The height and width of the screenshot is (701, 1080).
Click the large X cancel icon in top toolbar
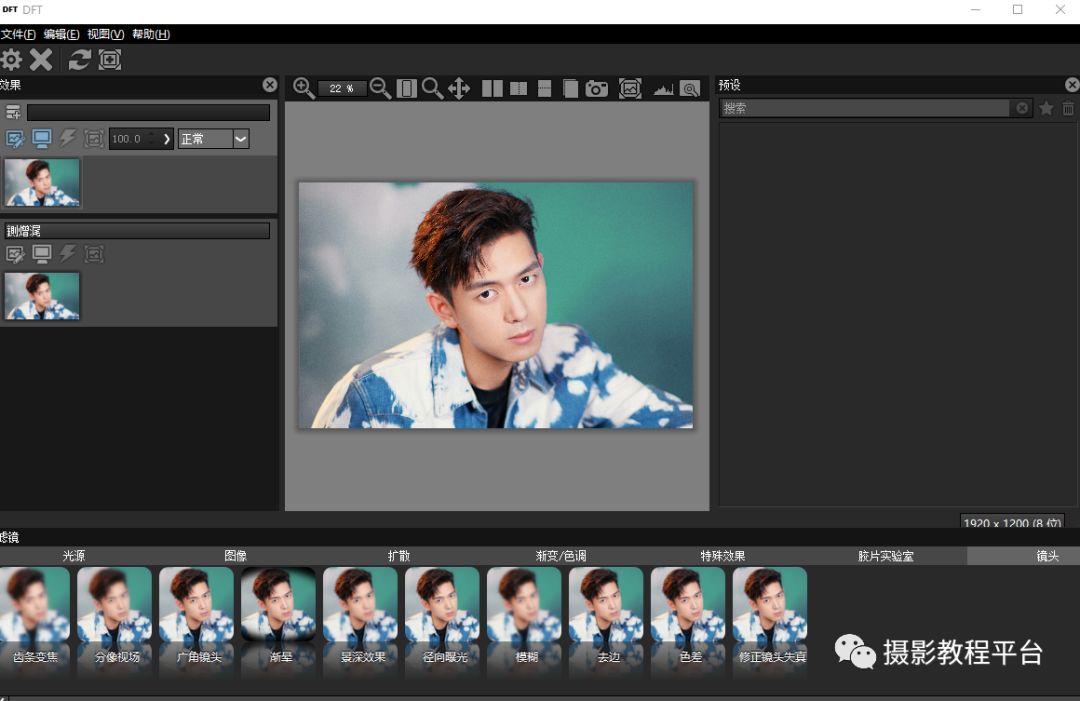41,60
